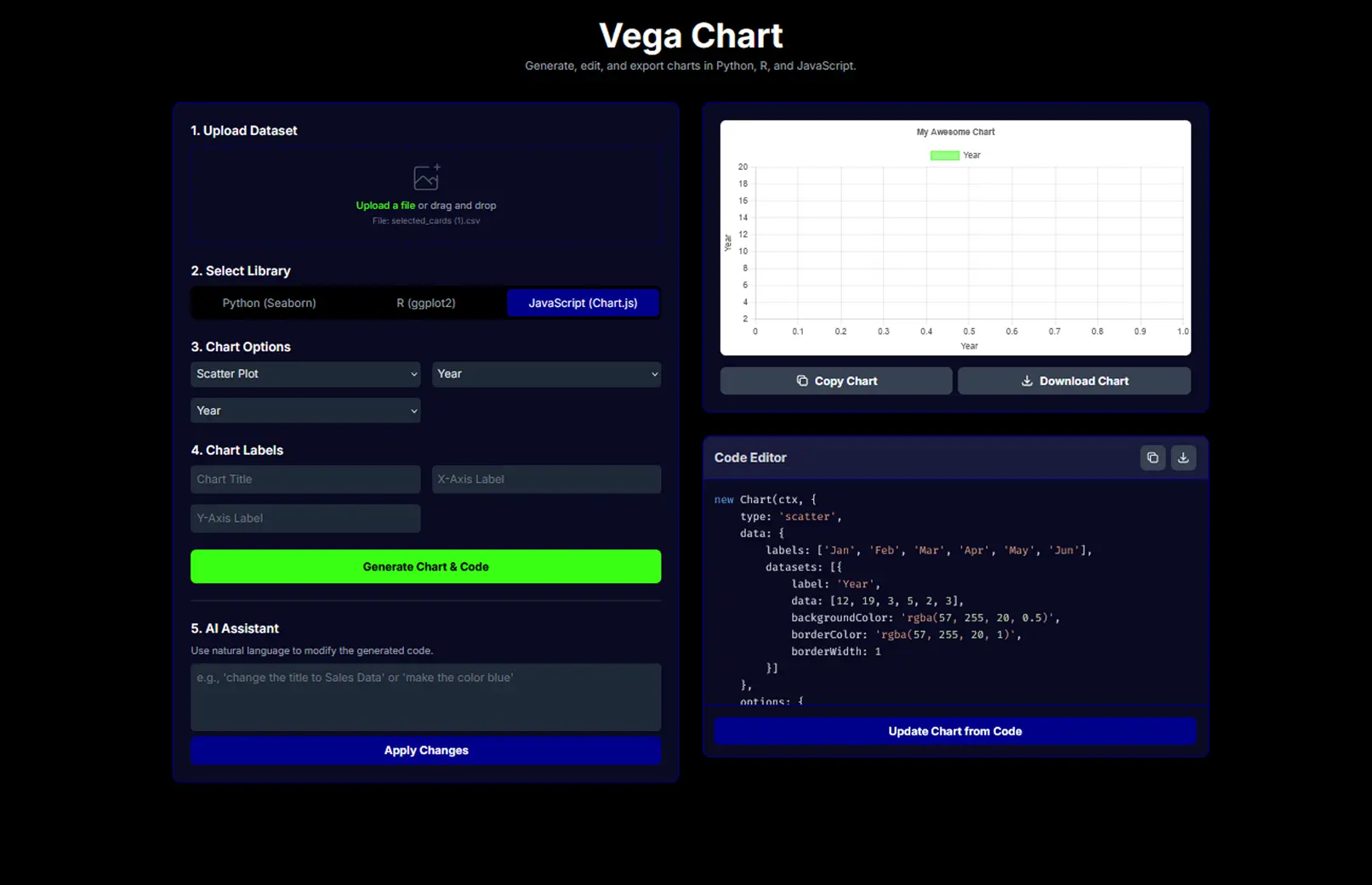Open the Scatter Plot chart type dropdown
Viewport: 1372px width, 885px height.
(305, 374)
